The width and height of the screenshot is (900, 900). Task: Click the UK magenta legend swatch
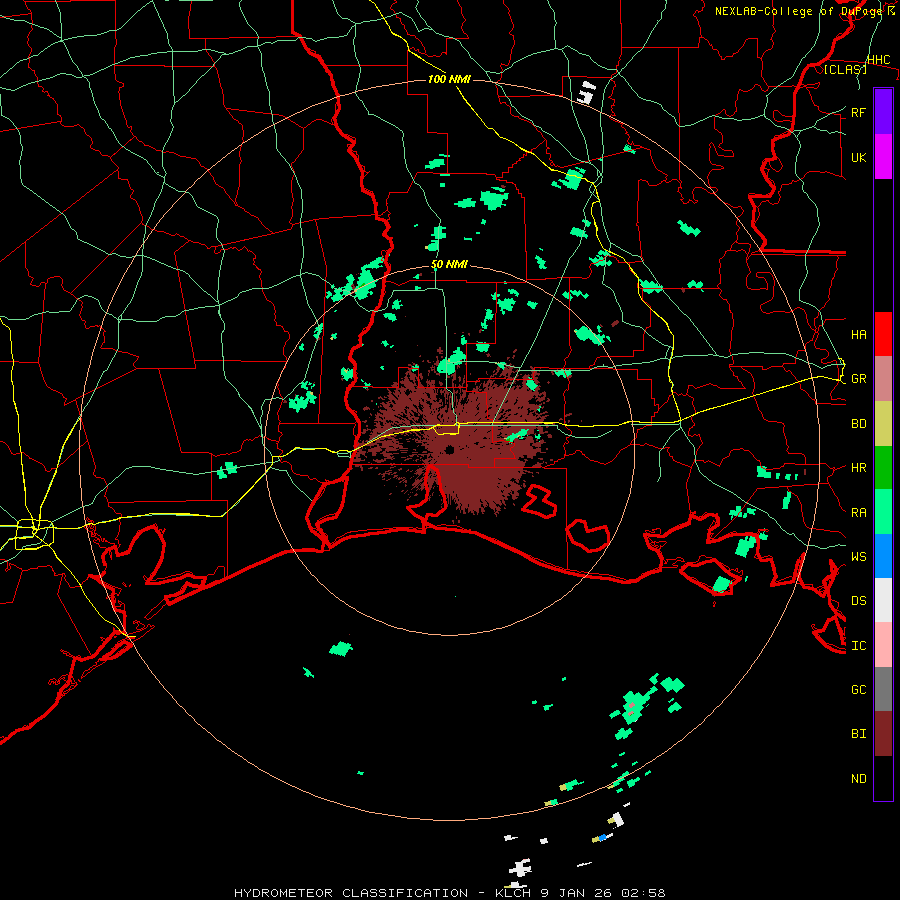[883, 157]
